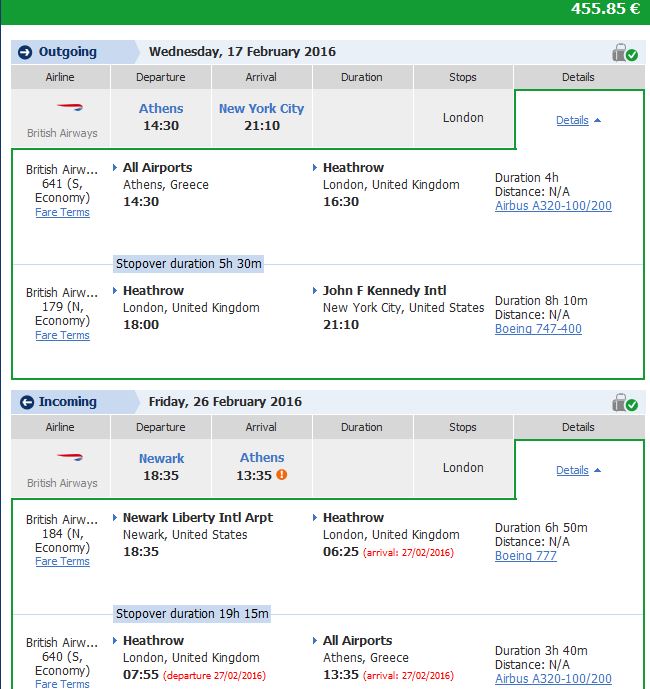Open Fare Terms for flight 184

point(62,561)
